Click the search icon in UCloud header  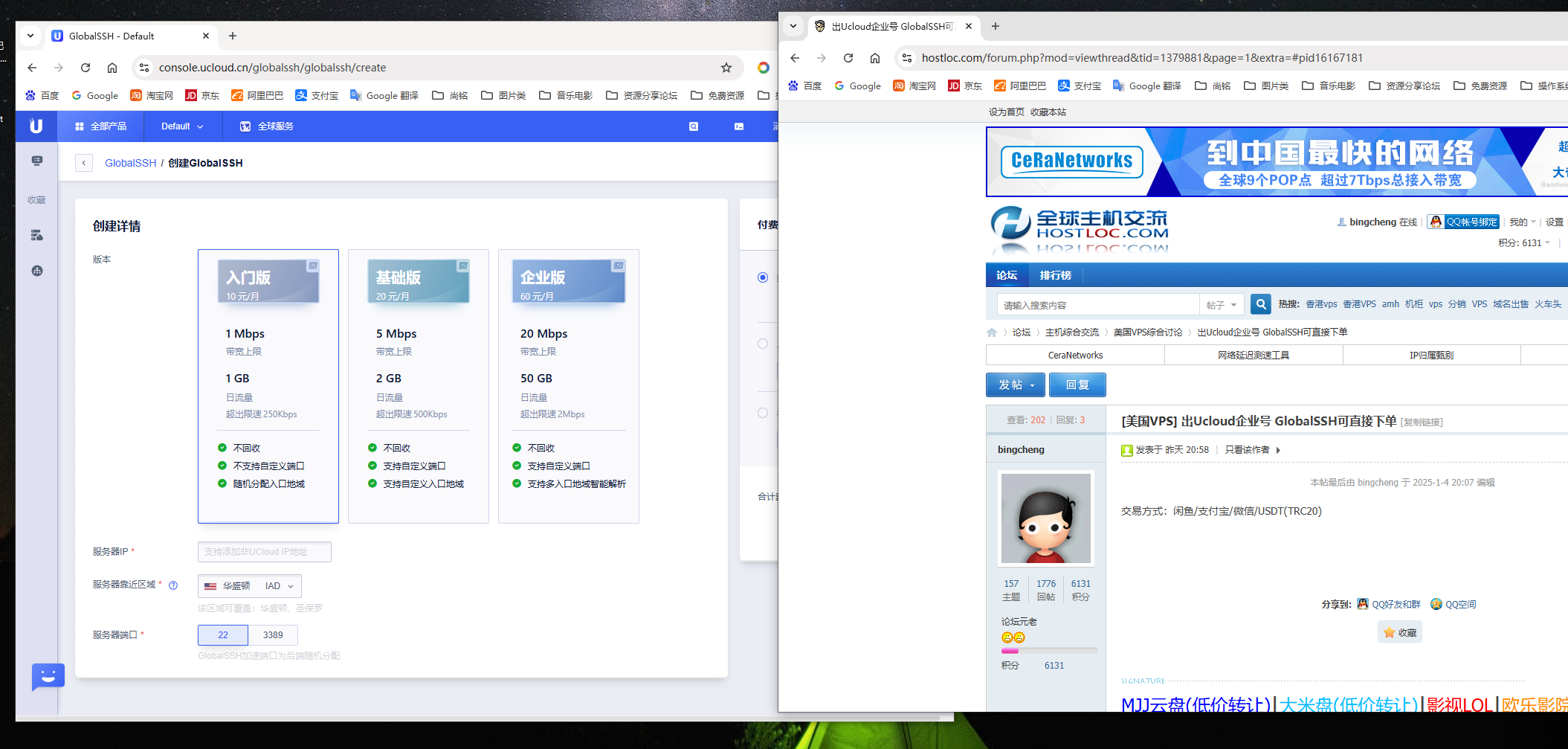pos(694,126)
